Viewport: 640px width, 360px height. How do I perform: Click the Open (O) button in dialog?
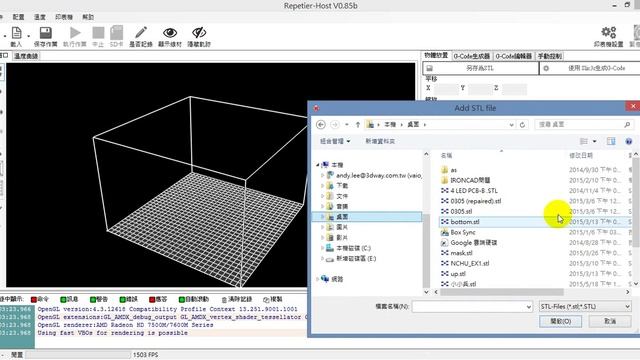(x=560, y=322)
